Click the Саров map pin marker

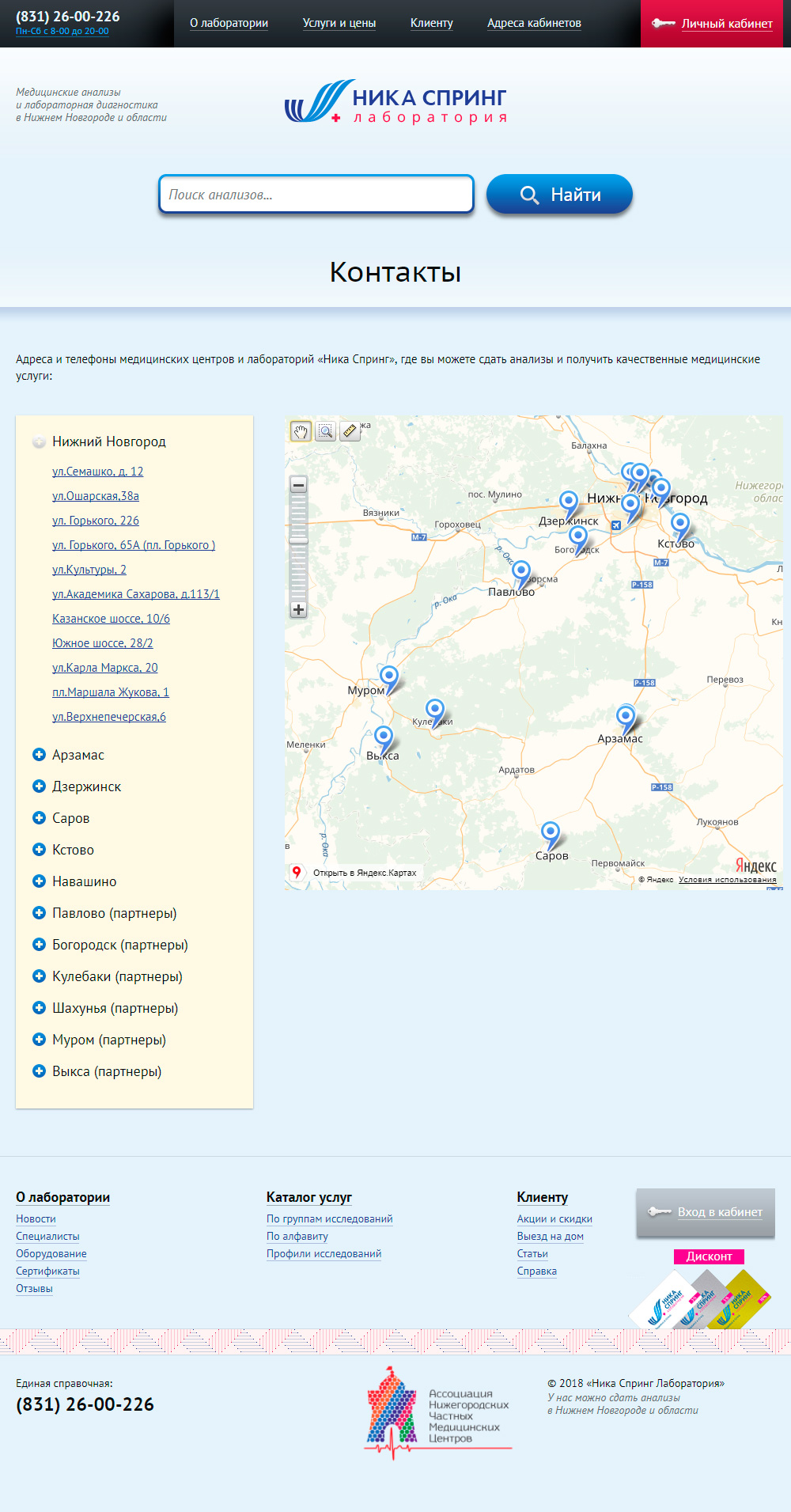550,832
